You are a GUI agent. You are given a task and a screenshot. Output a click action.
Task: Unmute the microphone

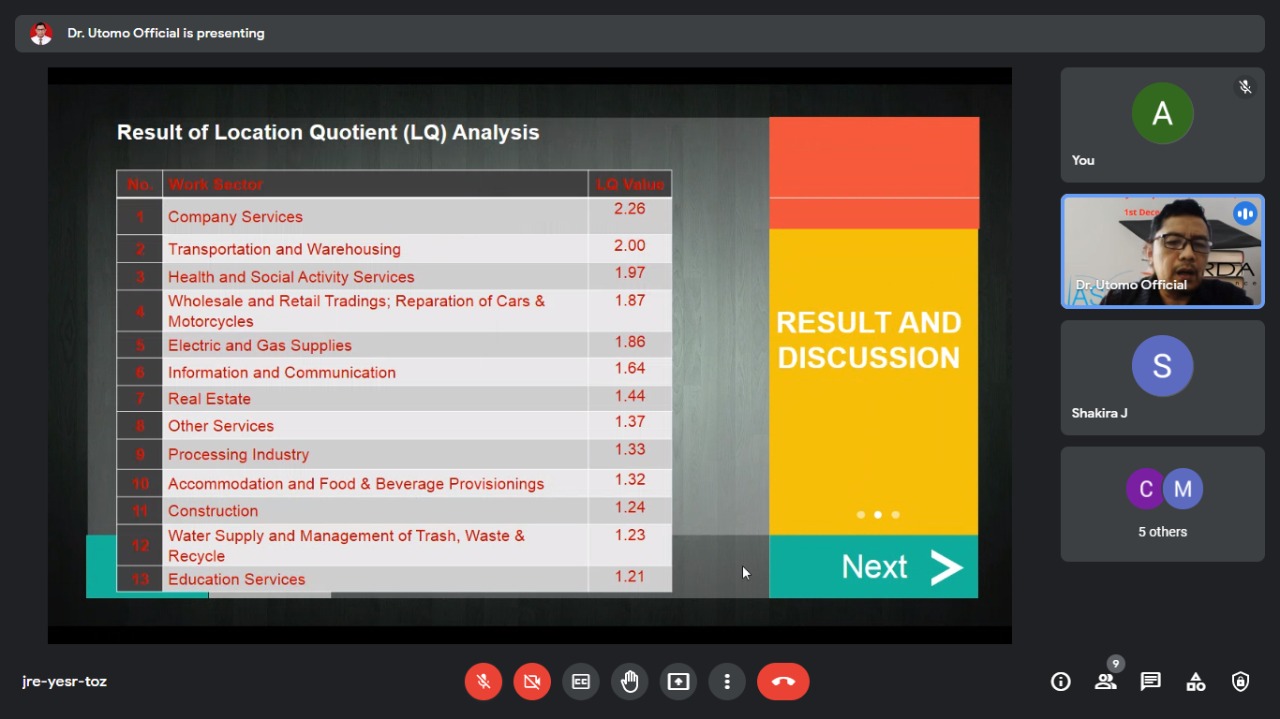(483, 682)
